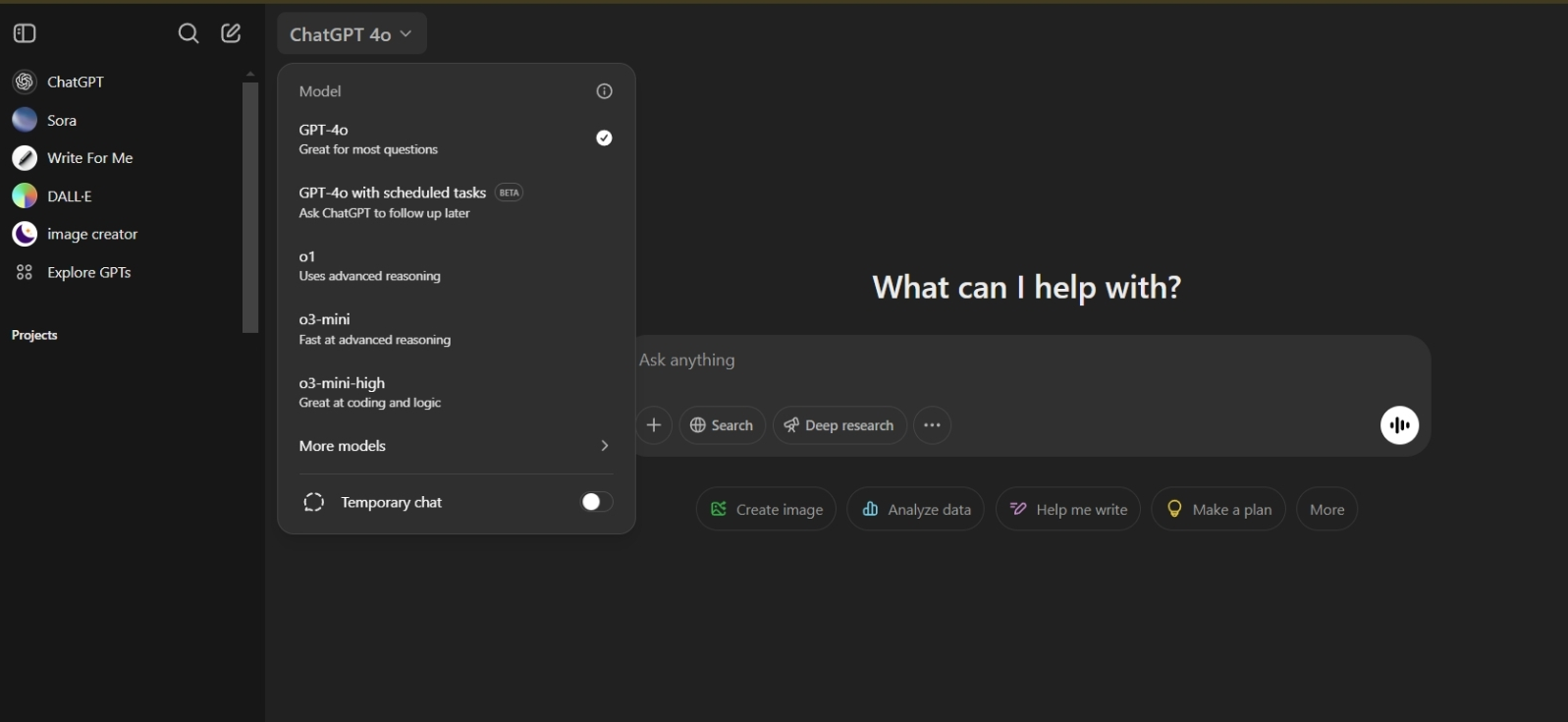Toggle the Temporary chat switch

(596, 502)
